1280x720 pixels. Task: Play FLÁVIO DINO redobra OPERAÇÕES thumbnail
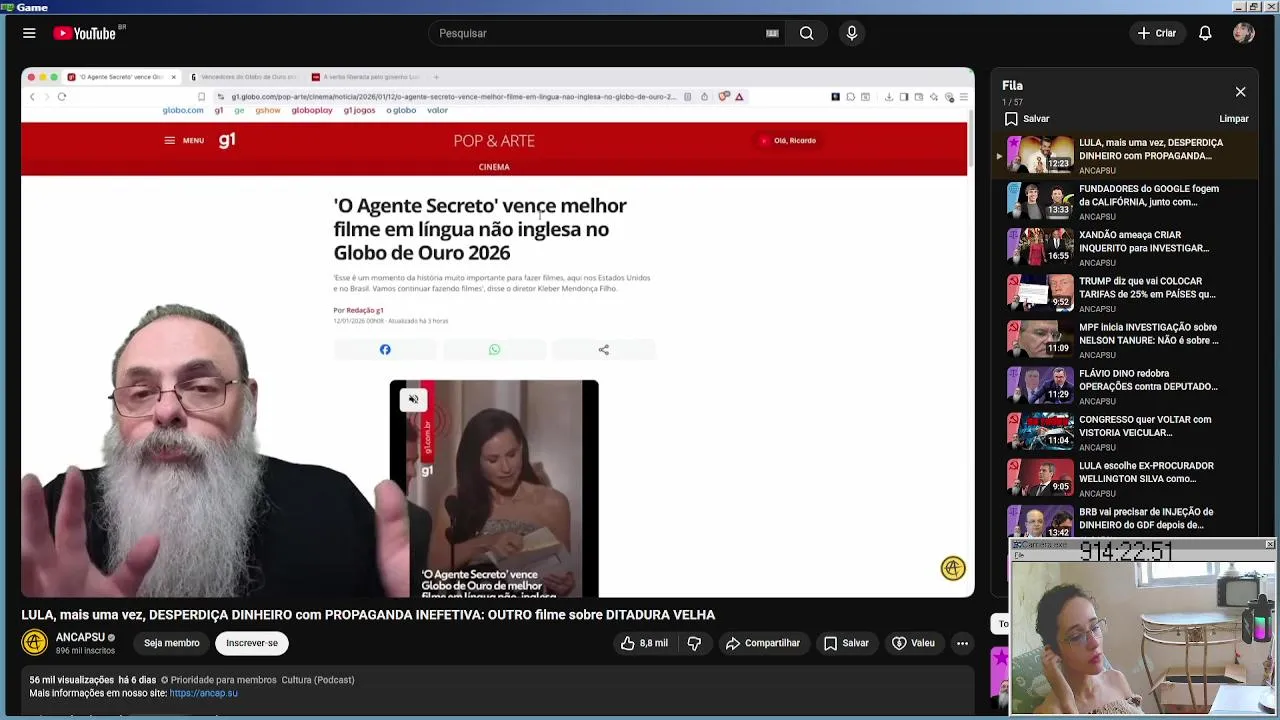tap(1040, 386)
